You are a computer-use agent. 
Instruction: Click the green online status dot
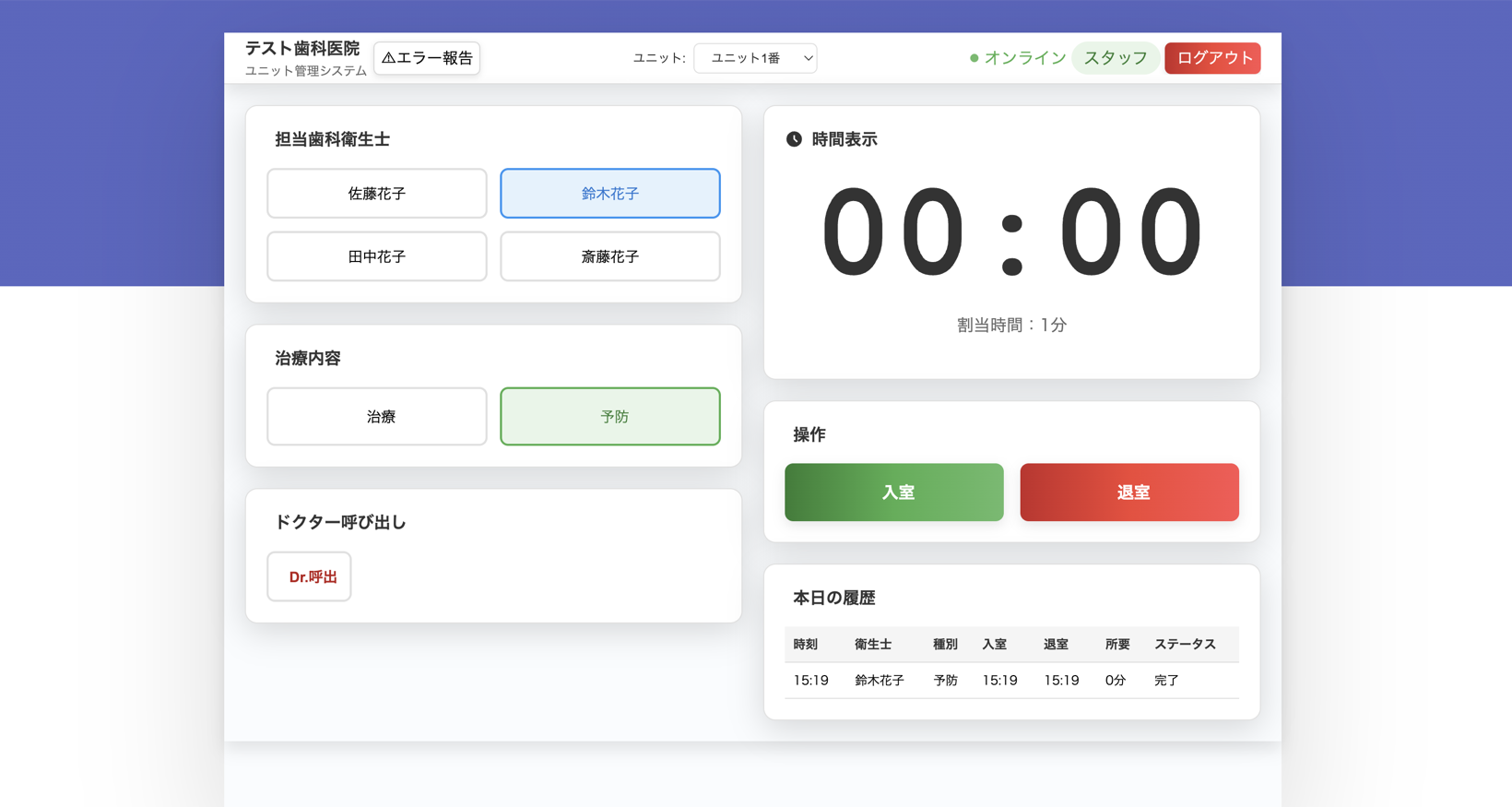[x=974, y=58]
